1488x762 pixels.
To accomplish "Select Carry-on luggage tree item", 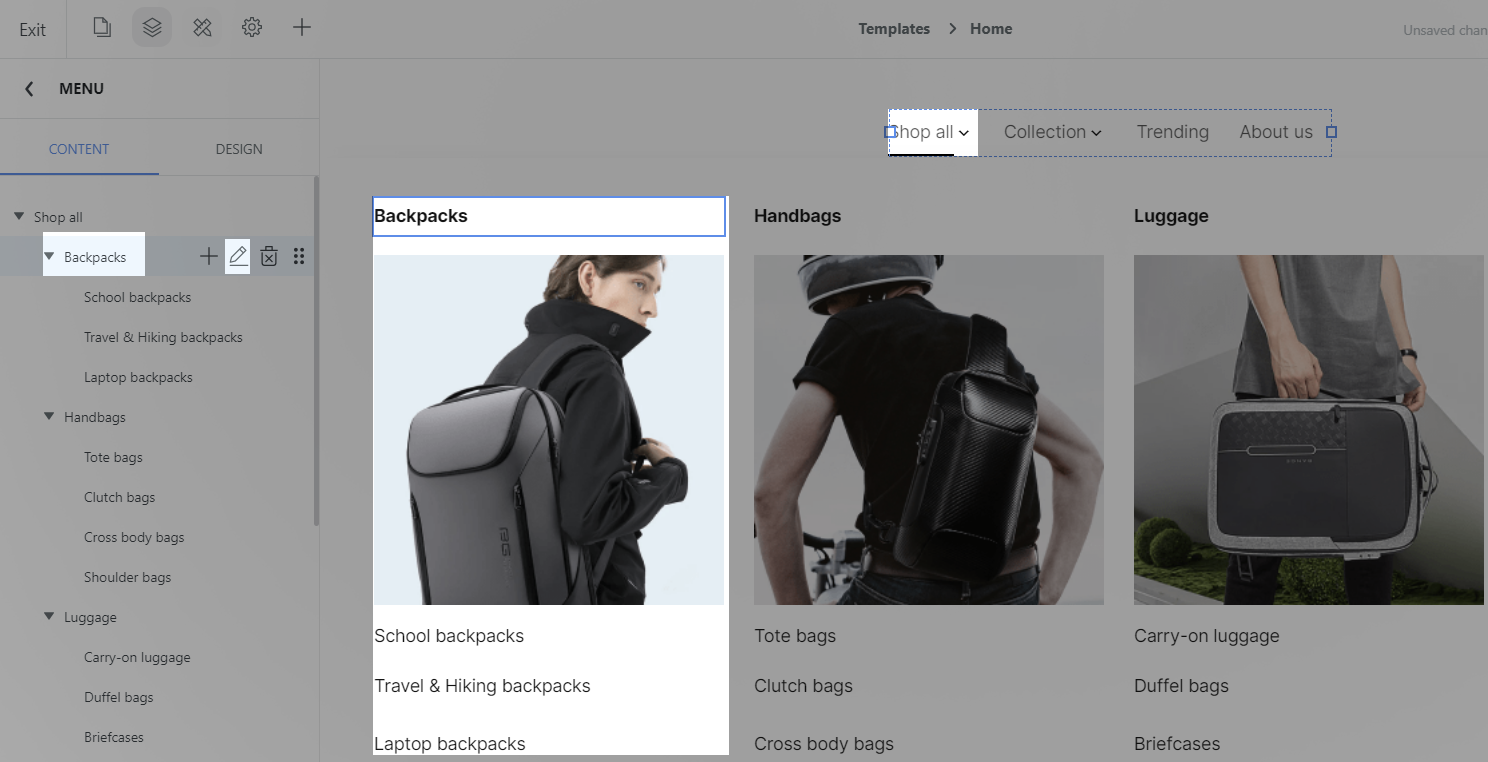I will pyautogui.click(x=137, y=657).
